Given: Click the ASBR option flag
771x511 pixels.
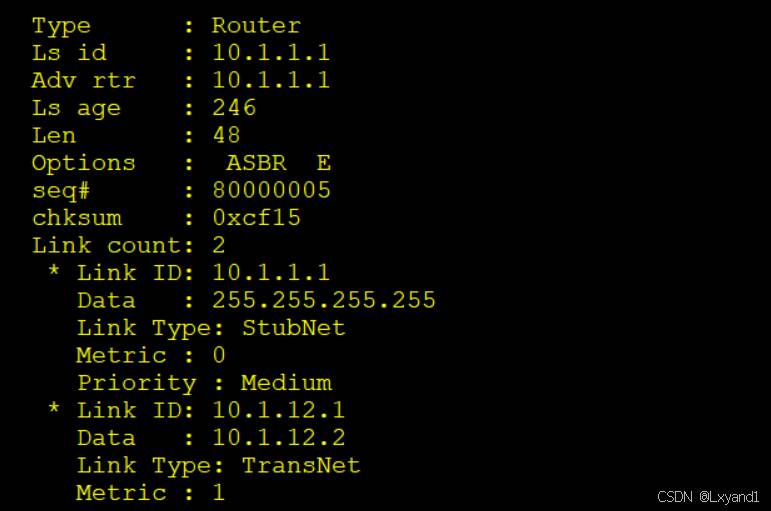Looking at the screenshot, I should tap(256, 162).
